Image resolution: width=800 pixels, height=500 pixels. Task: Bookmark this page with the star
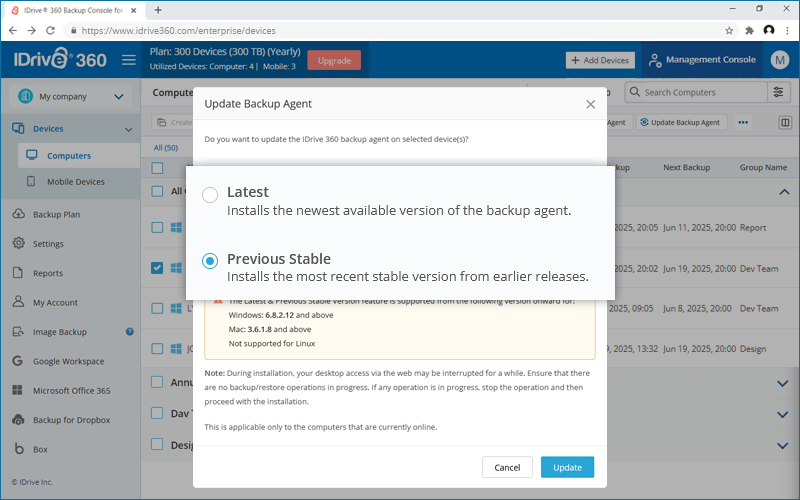(x=729, y=31)
